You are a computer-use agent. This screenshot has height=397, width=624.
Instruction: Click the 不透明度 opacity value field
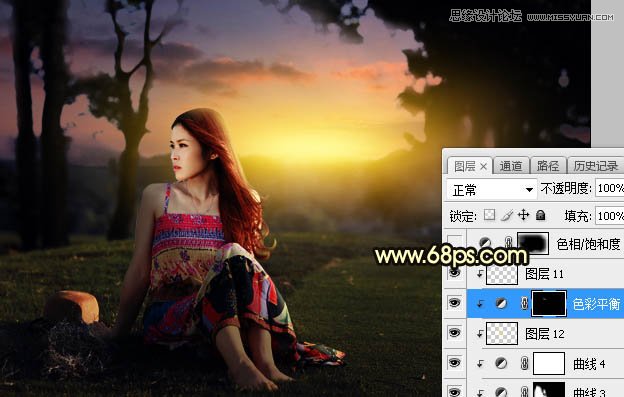click(x=609, y=188)
